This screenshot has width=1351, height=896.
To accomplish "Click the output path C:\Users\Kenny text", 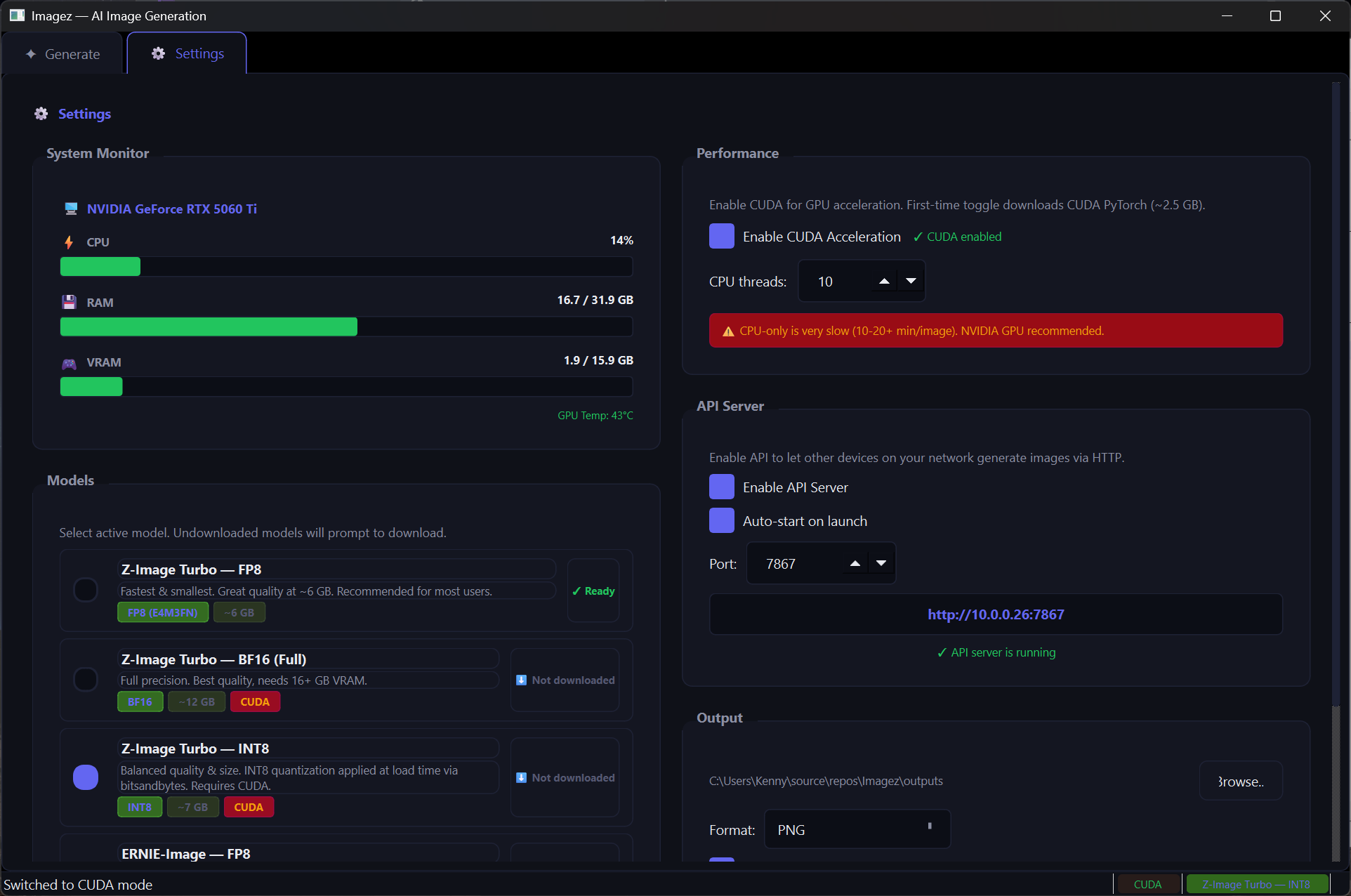I will click(x=826, y=782).
